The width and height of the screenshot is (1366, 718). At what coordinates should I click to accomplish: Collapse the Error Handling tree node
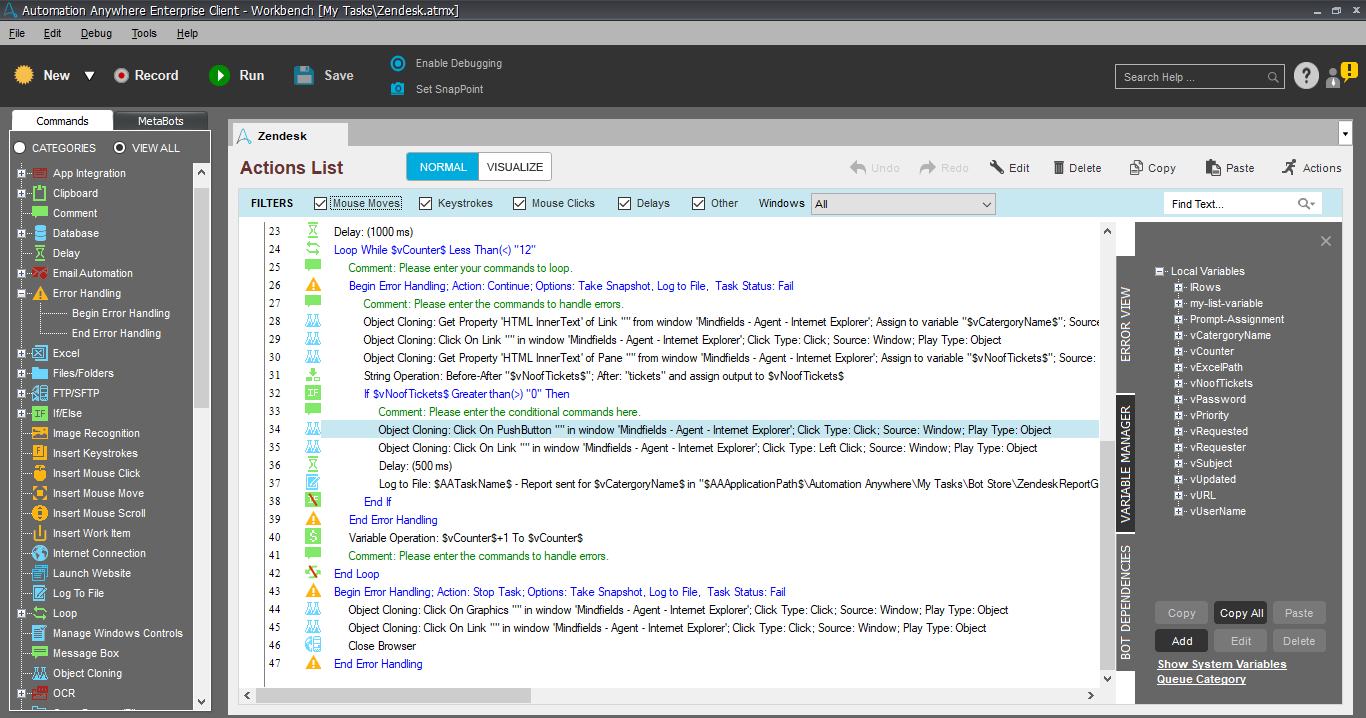tap(21, 293)
